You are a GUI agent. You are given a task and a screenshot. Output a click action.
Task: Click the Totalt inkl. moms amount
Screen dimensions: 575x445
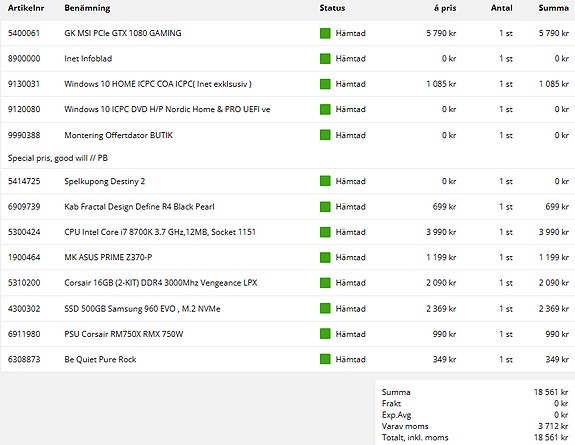click(x=551, y=437)
